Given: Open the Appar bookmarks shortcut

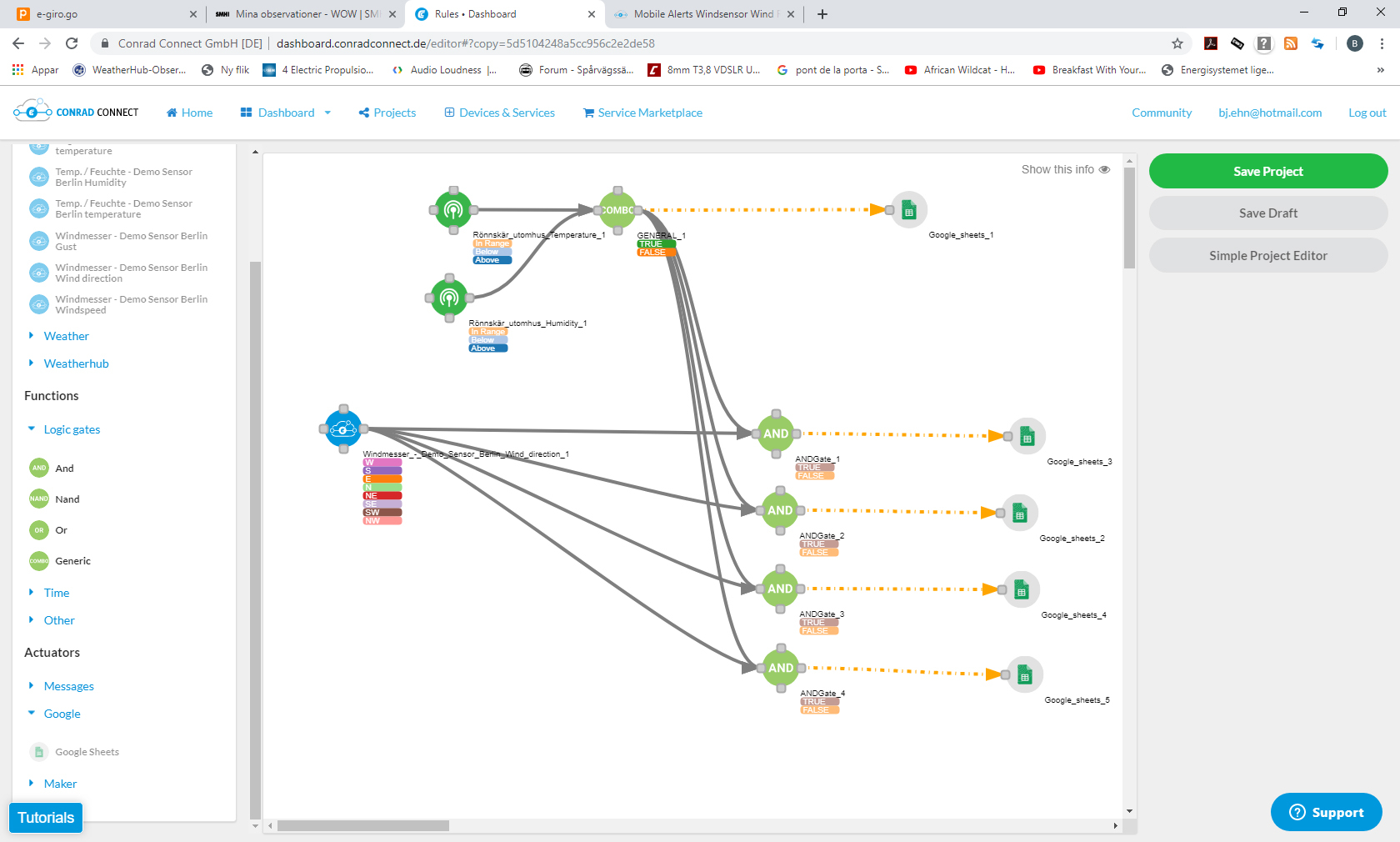Looking at the screenshot, I should (35, 70).
